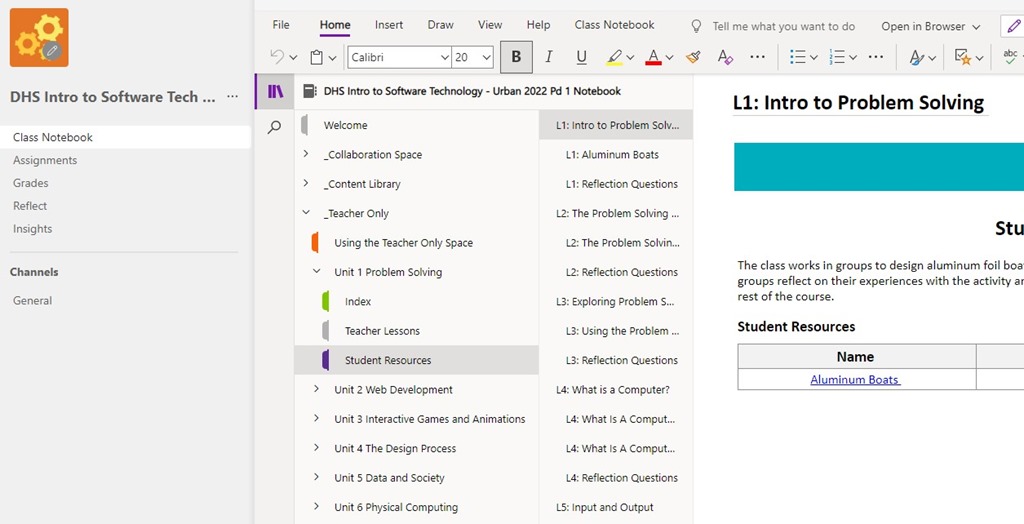Click the bulleted list icon
This screenshot has width=1024, height=524.
coord(797,57)
